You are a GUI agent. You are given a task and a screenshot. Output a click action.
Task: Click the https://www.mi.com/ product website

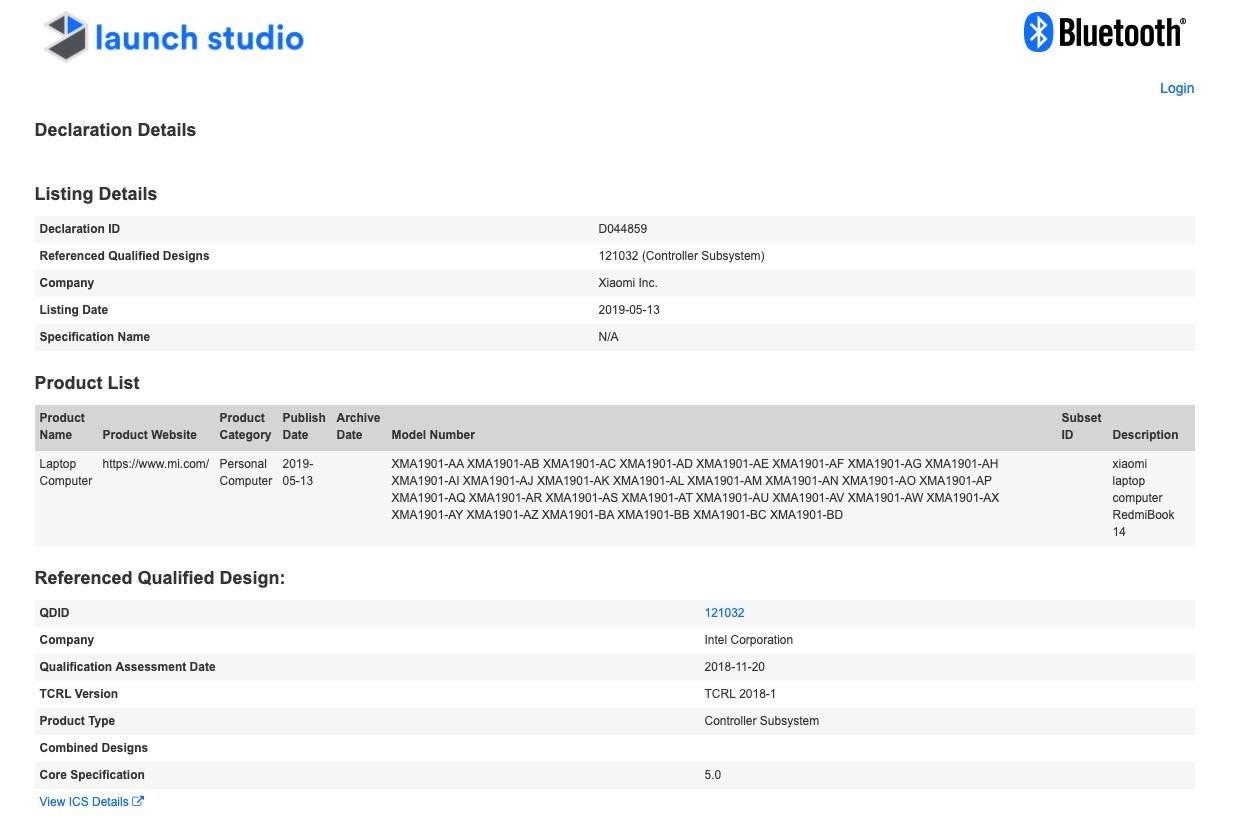(155, 464)
